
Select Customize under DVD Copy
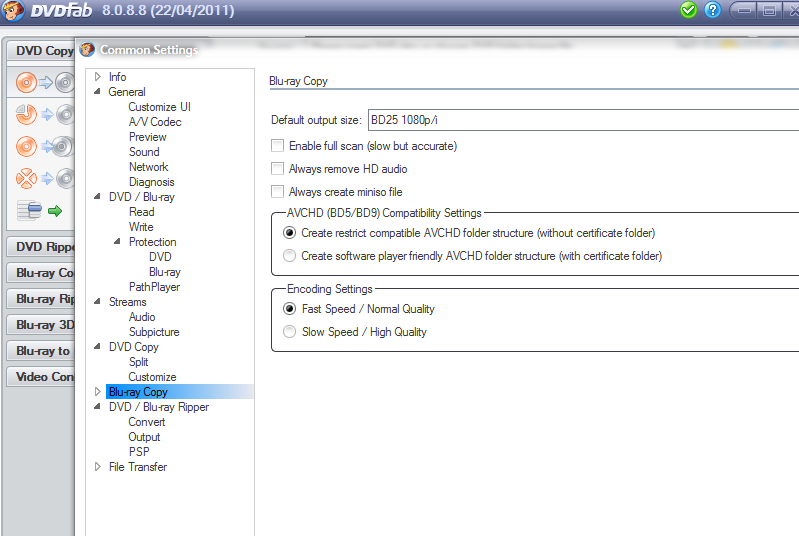[152, 377]
